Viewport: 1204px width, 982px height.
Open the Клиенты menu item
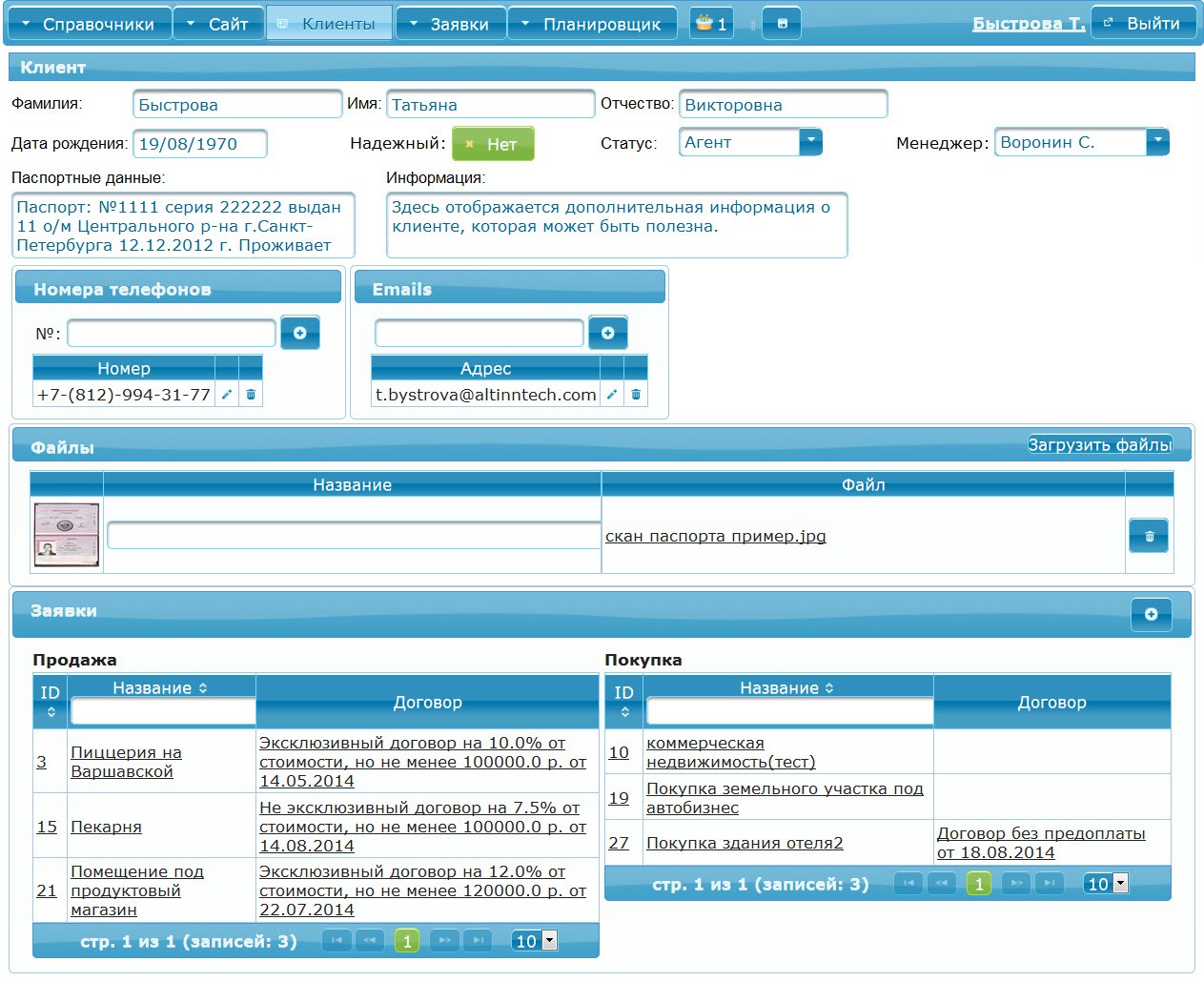(x=329, y=24)
